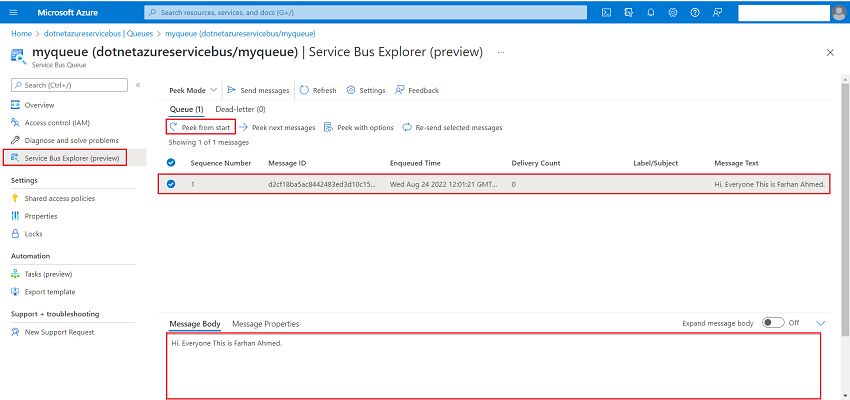Open the Azure portal hamburger menu
The width and height of the screenshot is (850, 400).
[x=14, y=12]
